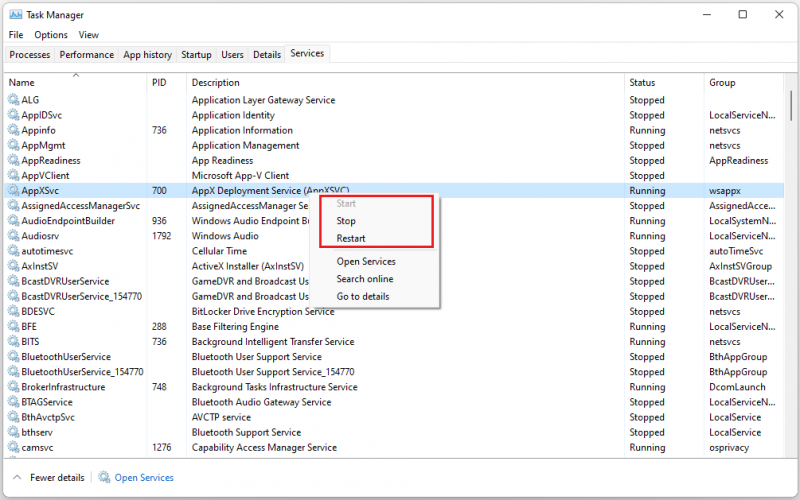The width and height of the screenshot is (800, 500).
Task: Select the Services tab
Action: [307, 53]
